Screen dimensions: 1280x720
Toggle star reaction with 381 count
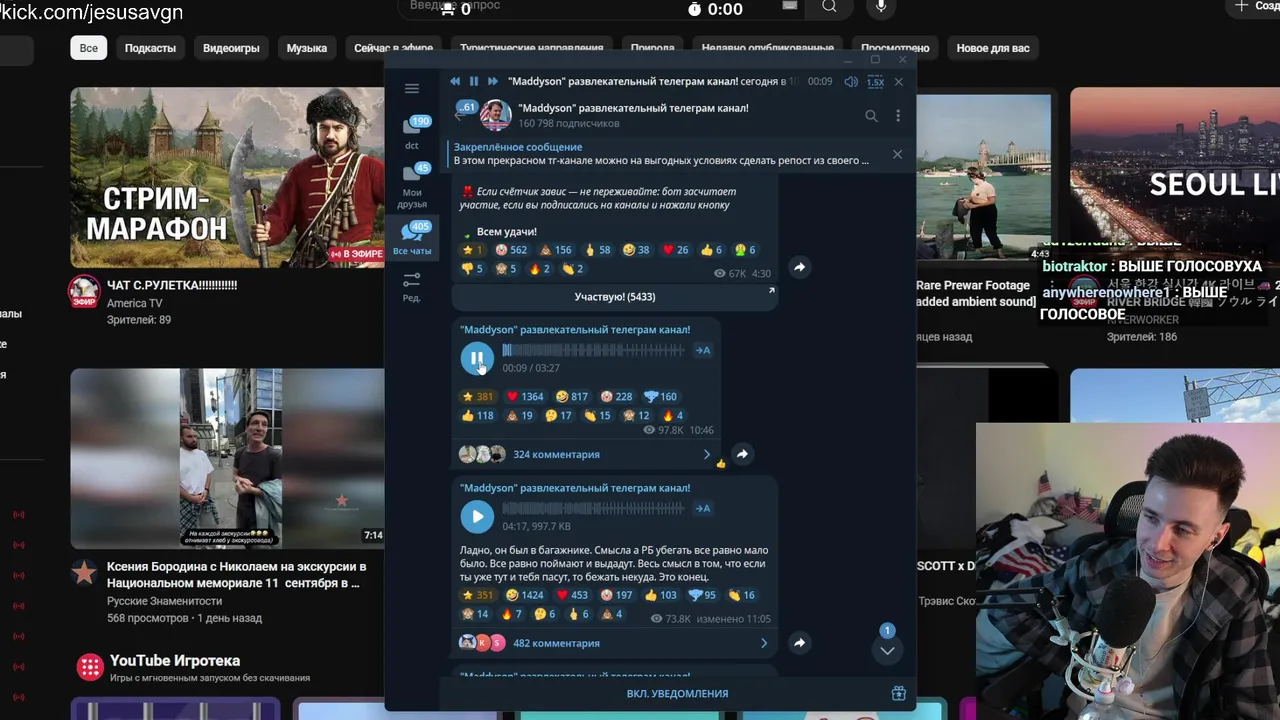coord(478,396)
